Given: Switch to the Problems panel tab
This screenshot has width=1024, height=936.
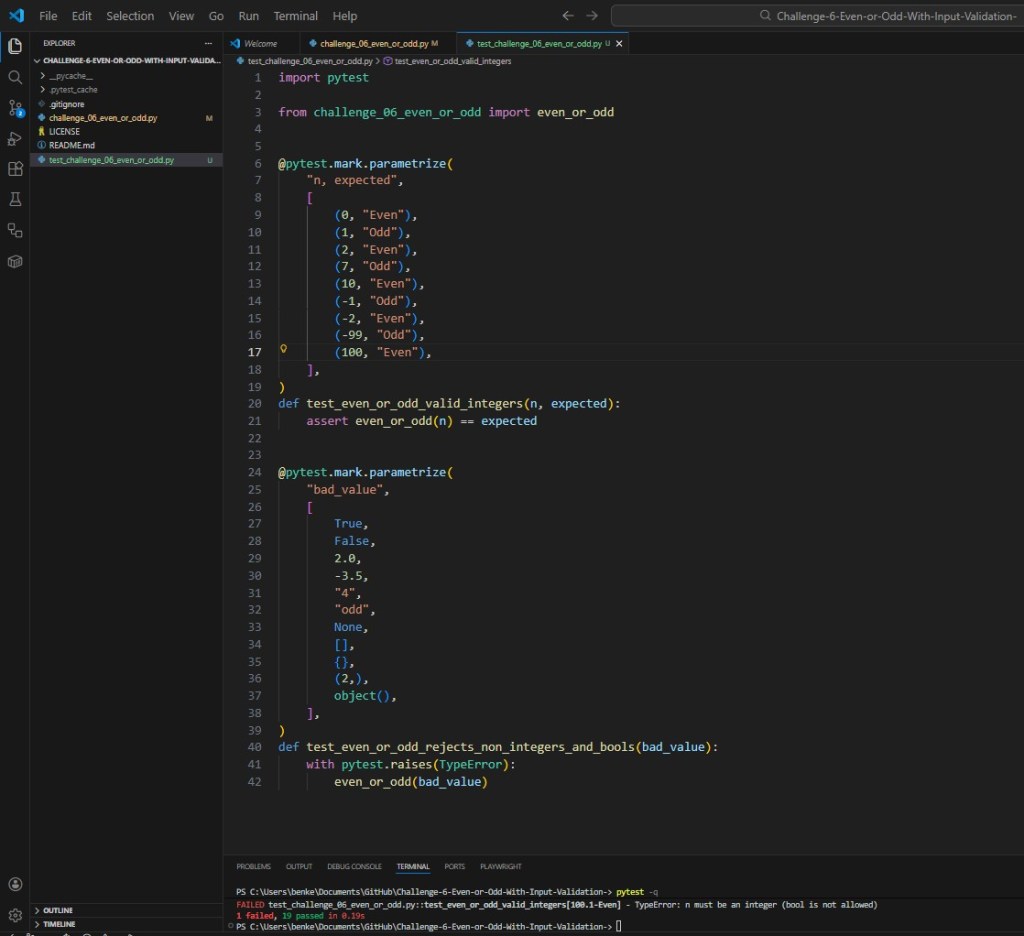Looking at the screenshot, I should pyautogui.click(x=253, y=866).
